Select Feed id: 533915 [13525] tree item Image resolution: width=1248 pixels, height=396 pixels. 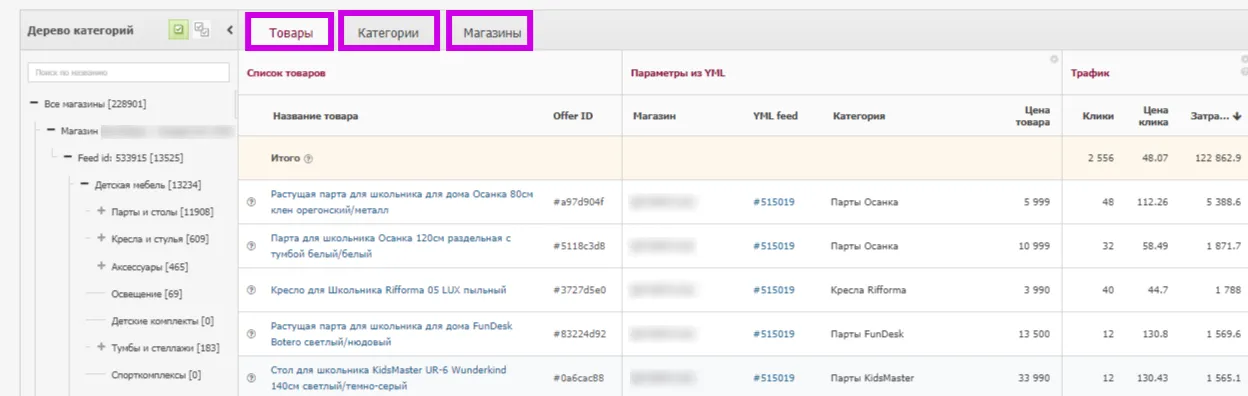(x=130, y=158)
